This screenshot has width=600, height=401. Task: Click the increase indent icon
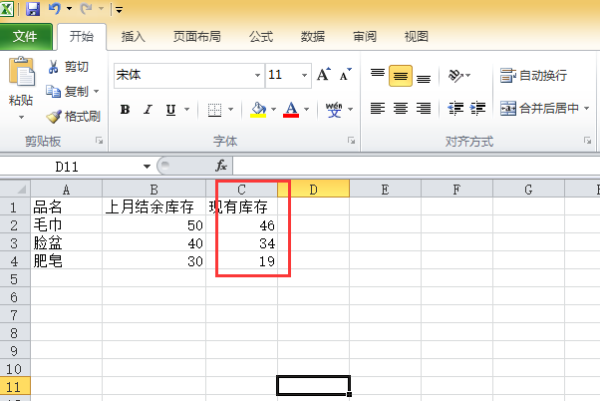coord(478,108)
